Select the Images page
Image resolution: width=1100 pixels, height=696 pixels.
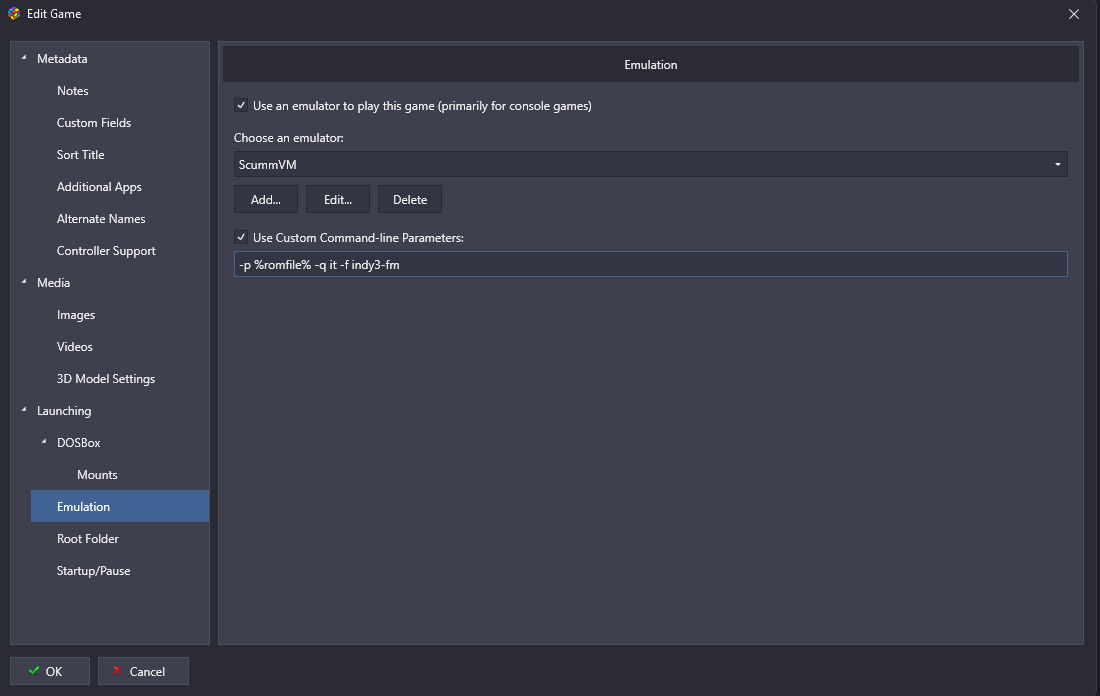(76, 315)
